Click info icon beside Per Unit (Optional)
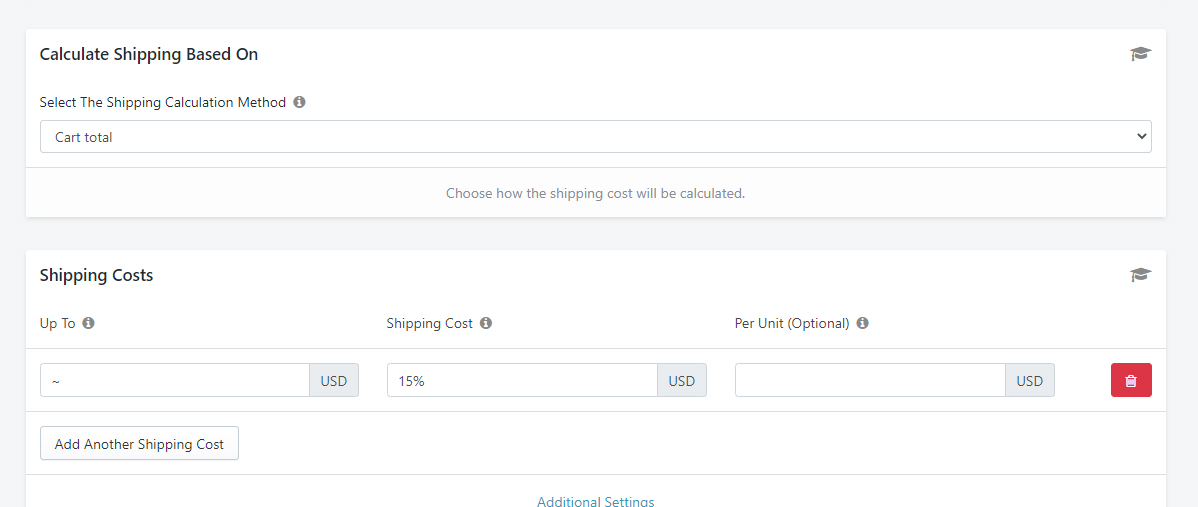1198x507 pixels. click(x=862, y=323)
